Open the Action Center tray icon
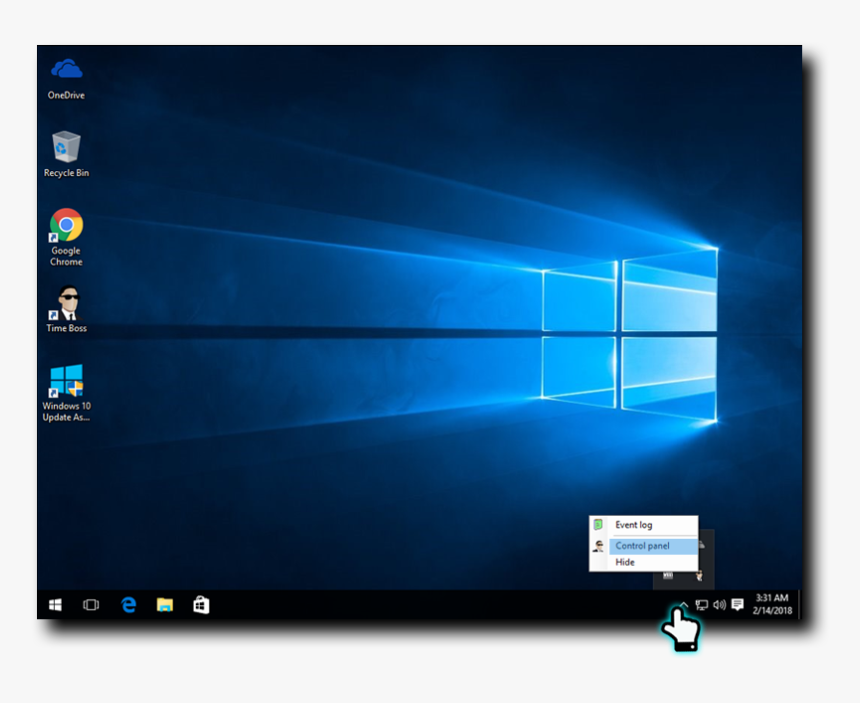This screenshot has height=703, width=860. [x=737, y=605]
